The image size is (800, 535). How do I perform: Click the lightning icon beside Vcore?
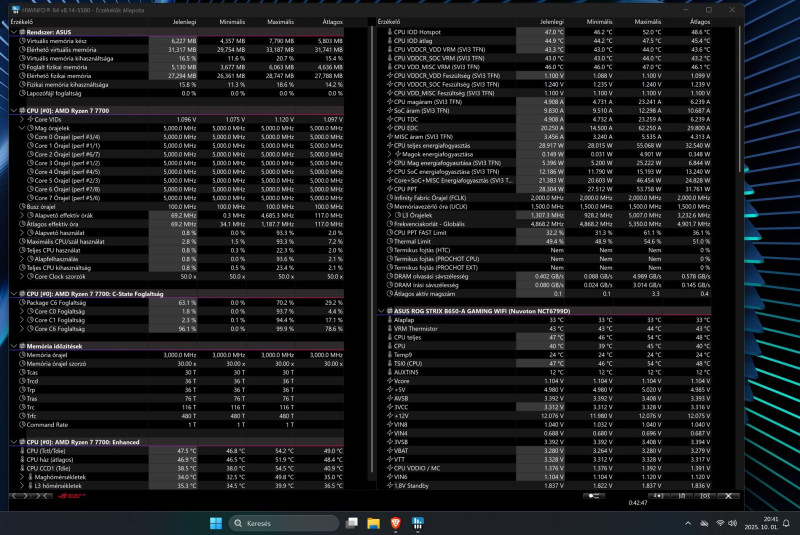pos(390,381)
